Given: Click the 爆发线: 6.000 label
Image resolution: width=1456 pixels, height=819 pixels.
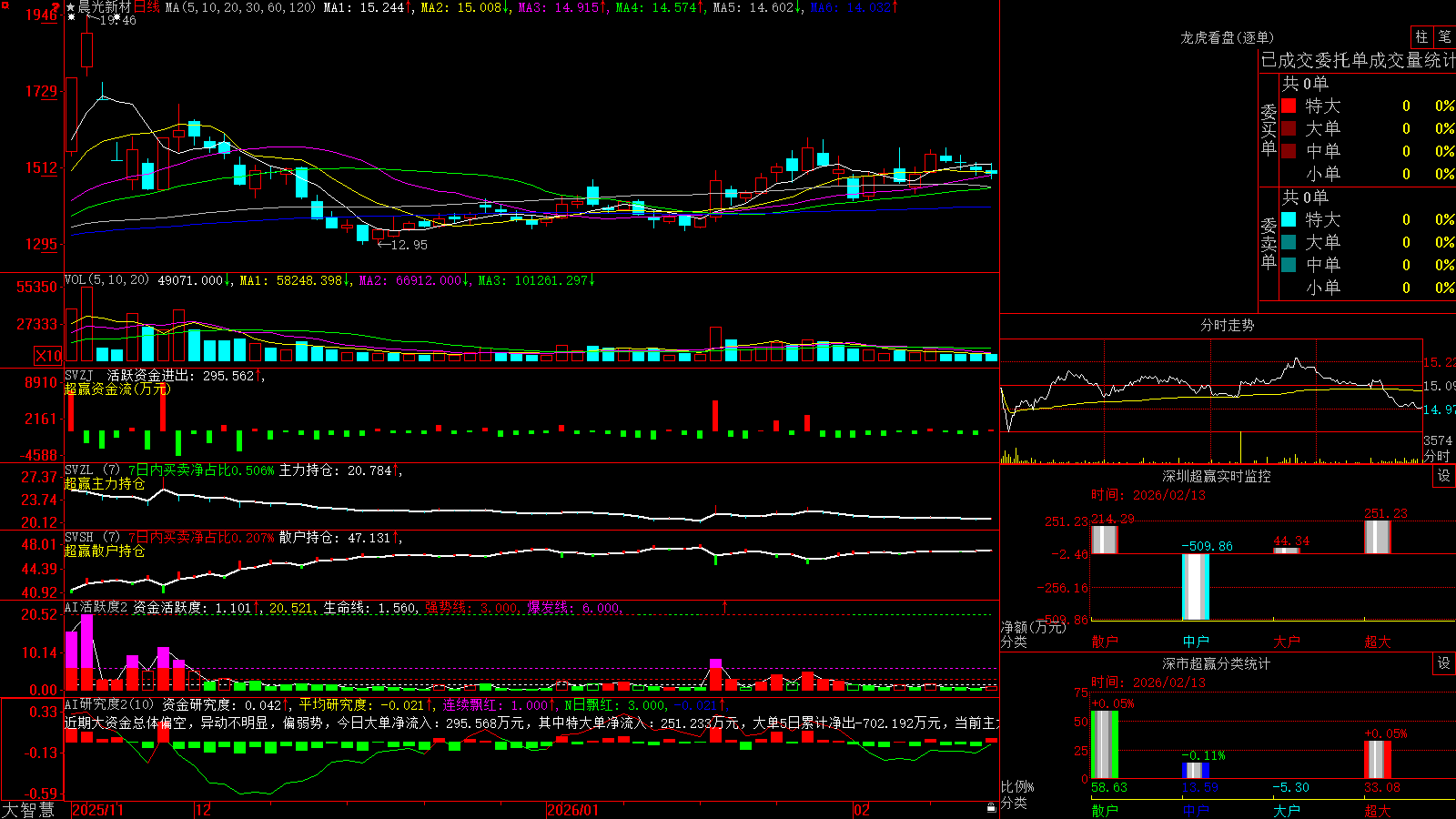Looking at the screenshot, I should 573,607.
